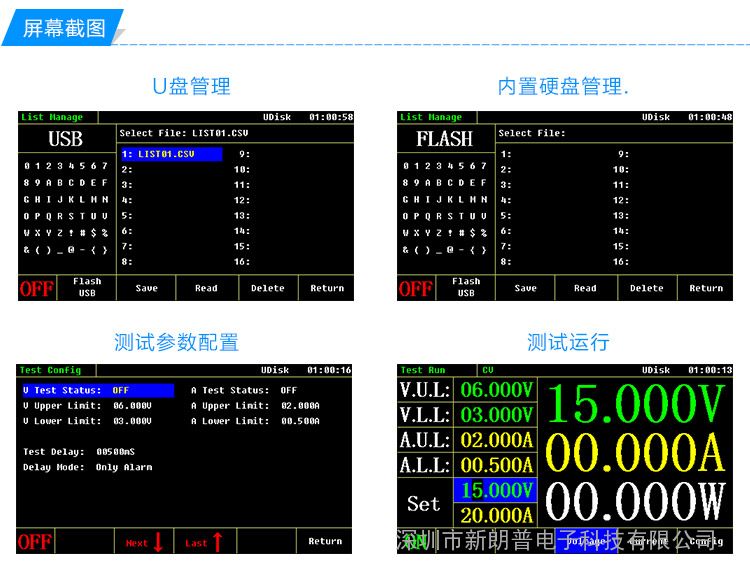Toggle red OFF indicator in USB screen
The height and width of the screenshot is (586, 750).
point(36,288)
